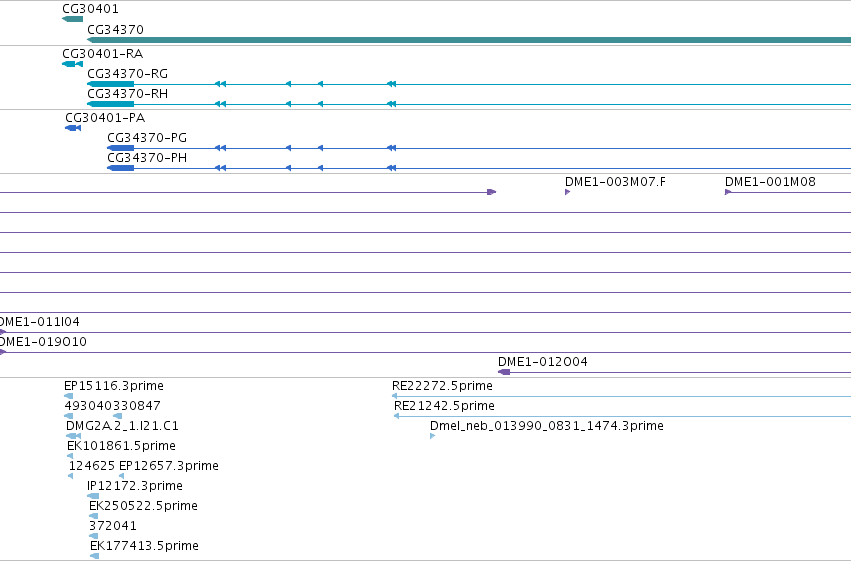Select the CG30401 gene glyph
Image resolution: width=851 pixels, height=561 pixels.
72,19
